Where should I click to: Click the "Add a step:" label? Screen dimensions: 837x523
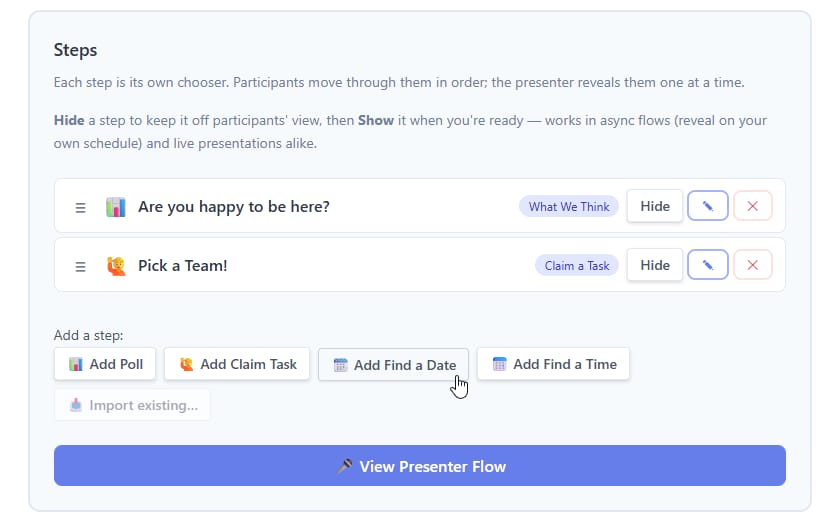click(88, 335)
